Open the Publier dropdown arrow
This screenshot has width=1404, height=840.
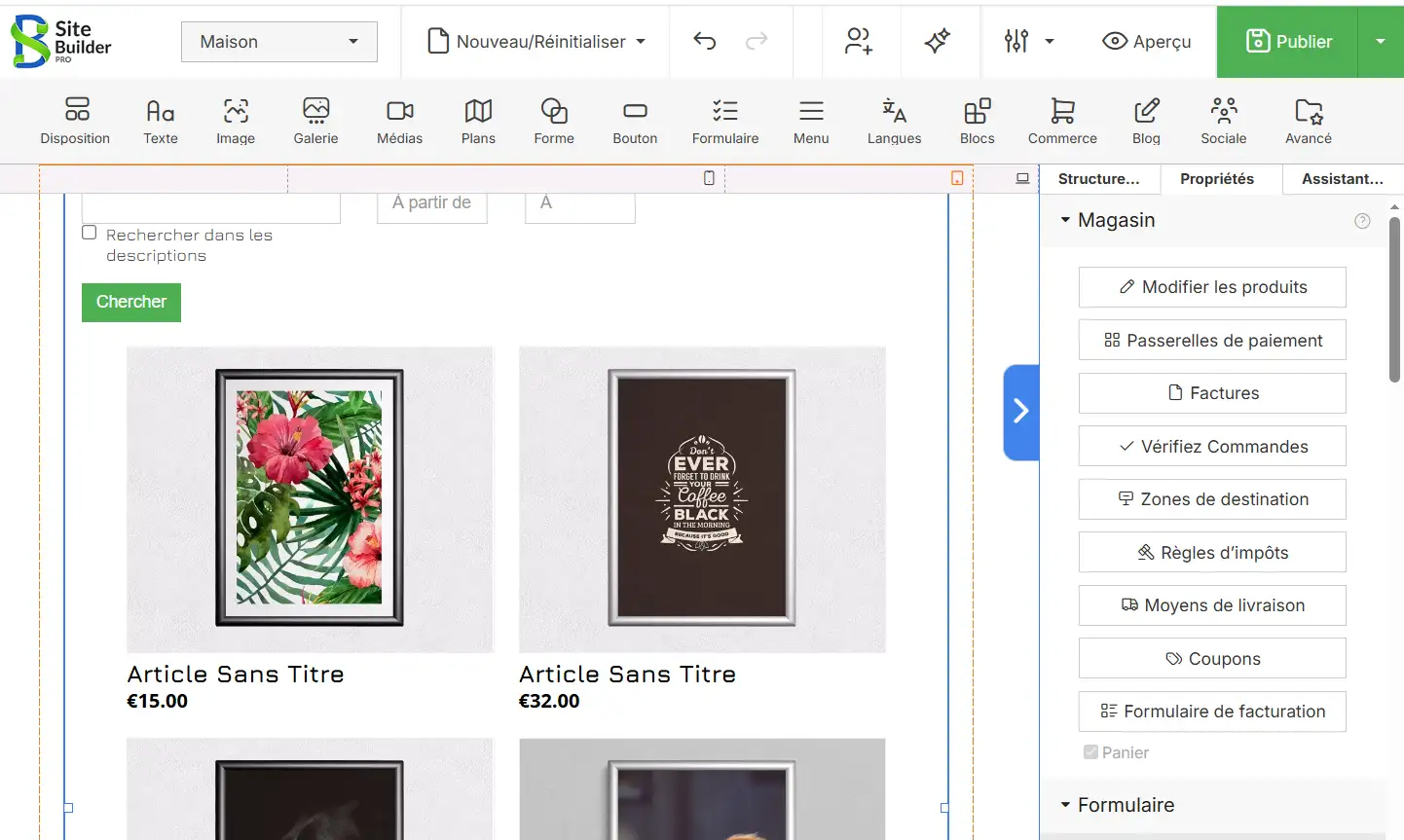pyautogui.click(x=1381, y=41)
